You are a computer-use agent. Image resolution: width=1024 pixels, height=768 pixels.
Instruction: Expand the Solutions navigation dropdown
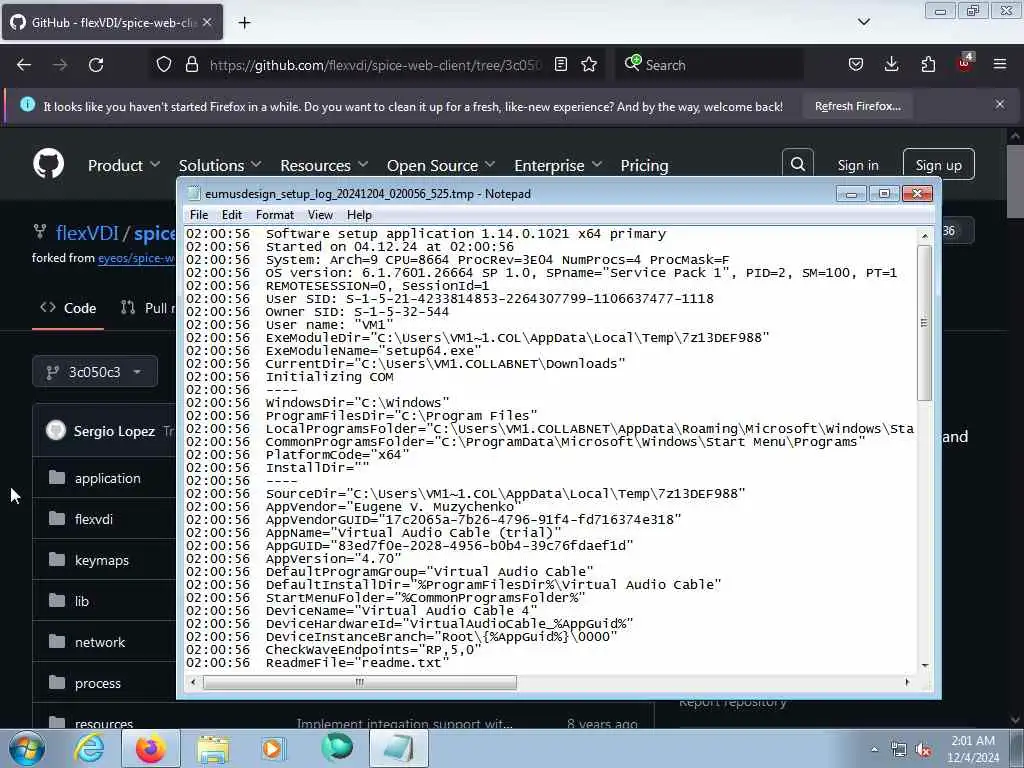point(220,165)
